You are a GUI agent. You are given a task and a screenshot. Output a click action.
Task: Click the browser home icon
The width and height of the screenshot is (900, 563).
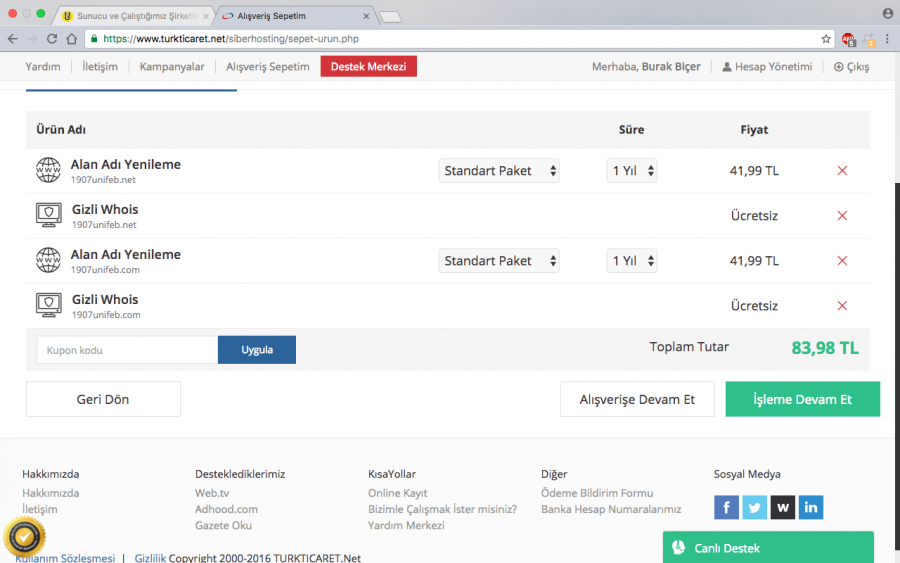(x=72, y=39)
